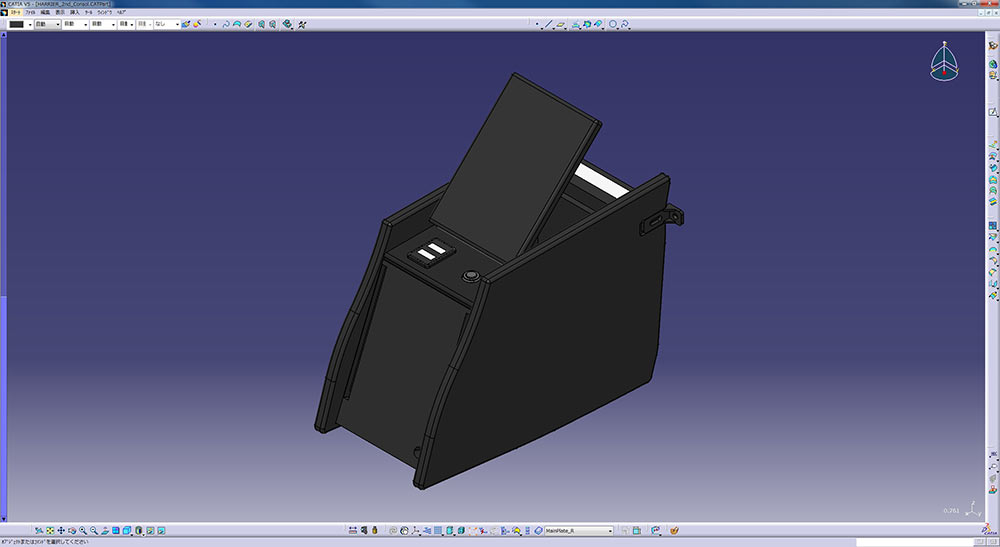Open the layered box icon with dropdown
Image resolution: width=1000 pixels, height=547 pixels.
(x=288, y=24)
